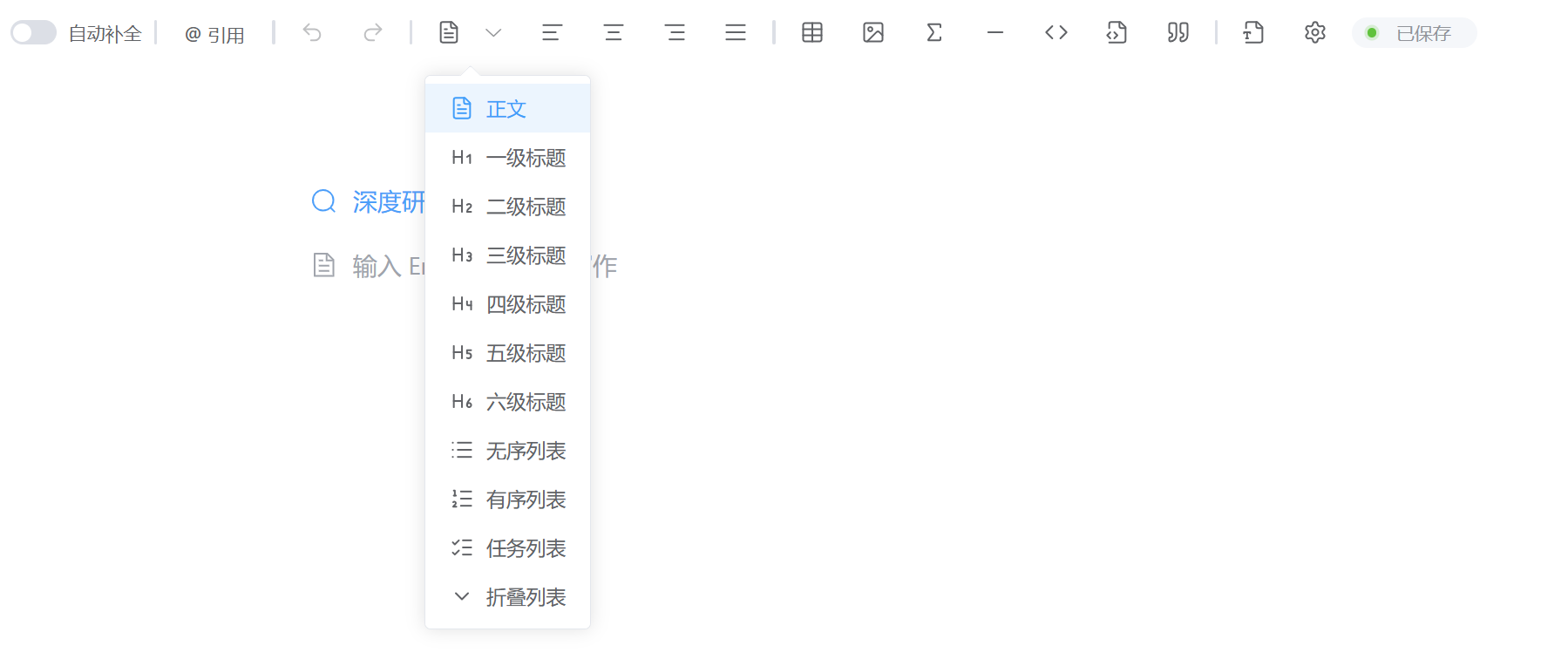Click the @ 引用 reference button

click(x=214, y=34)
